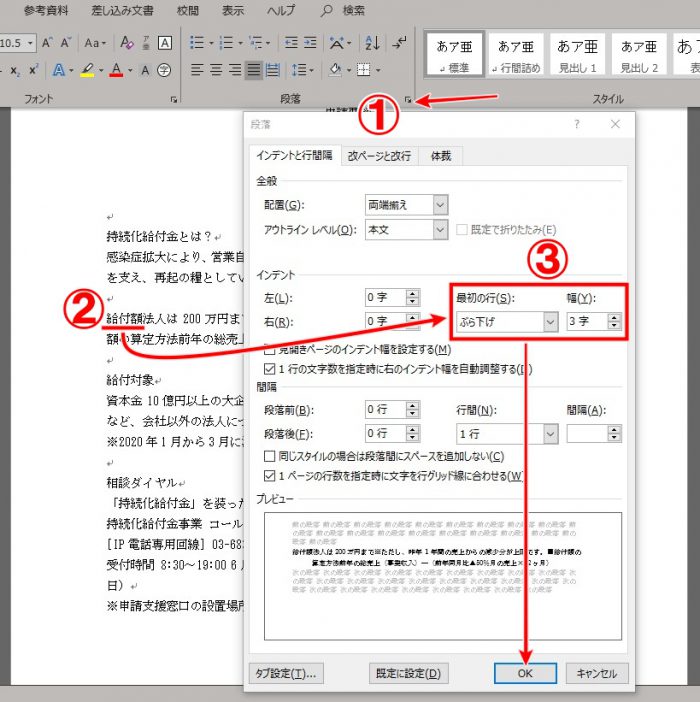This screenshot has height=702, width=700.
Task: Apply the 見出し 1 style
Action: (577, 55)
